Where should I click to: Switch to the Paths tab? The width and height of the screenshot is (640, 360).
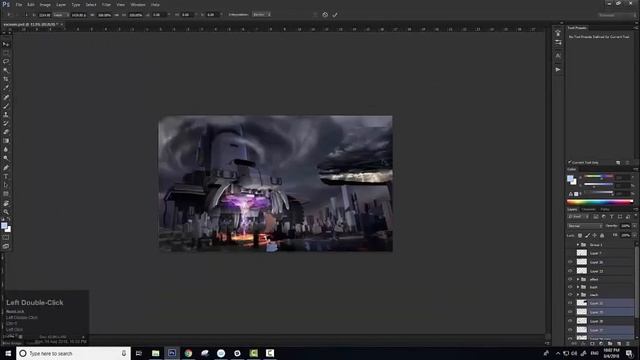coord(605,209)
